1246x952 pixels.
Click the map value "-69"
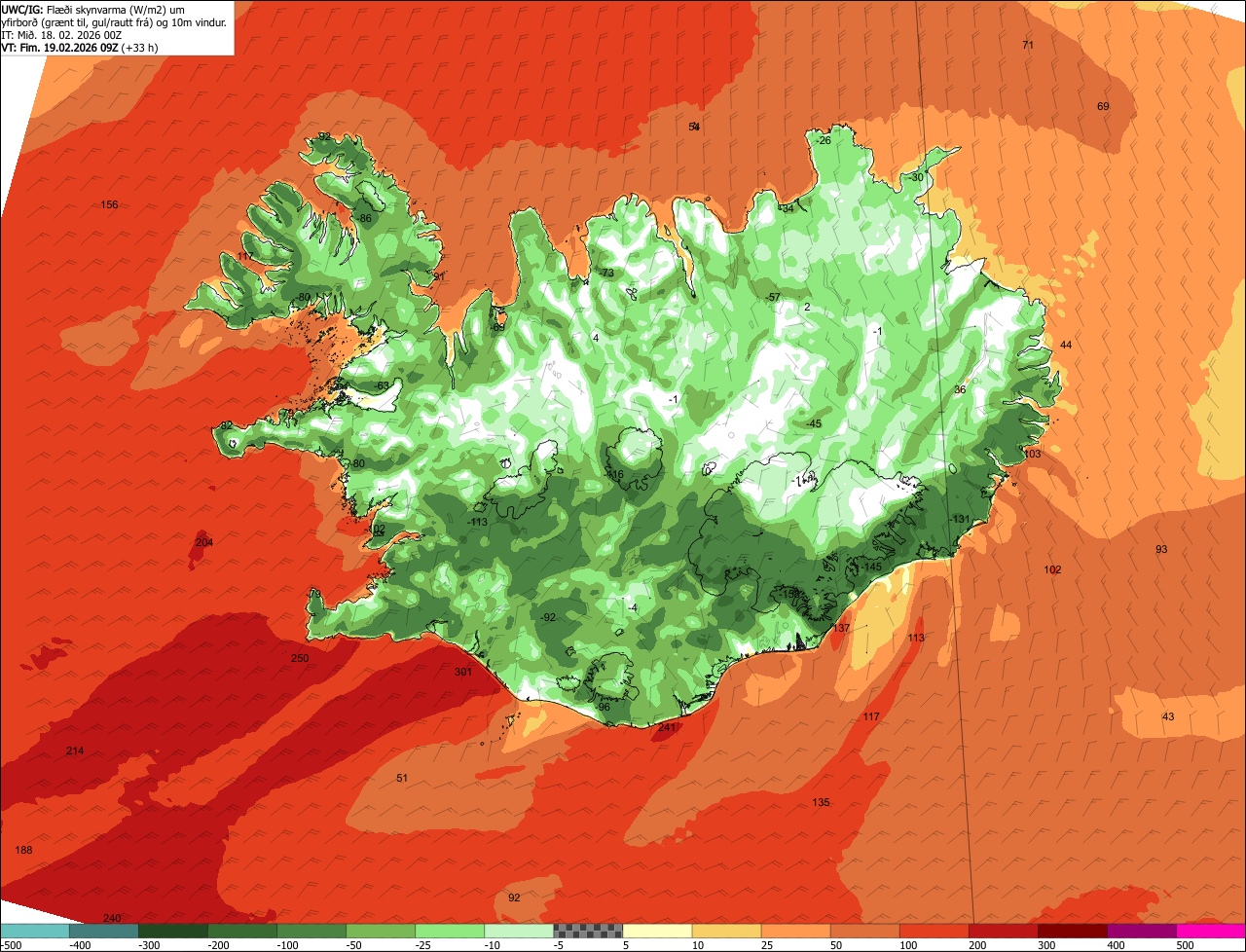point(498,328)
